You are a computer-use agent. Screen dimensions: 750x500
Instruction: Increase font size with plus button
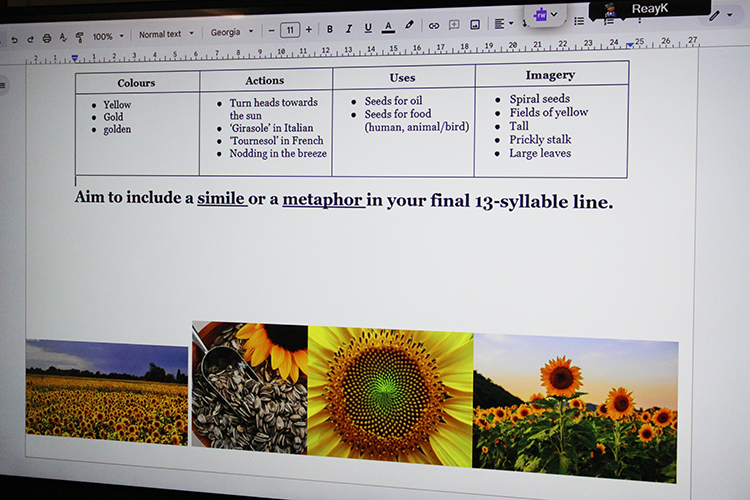[x=308, y=30]
